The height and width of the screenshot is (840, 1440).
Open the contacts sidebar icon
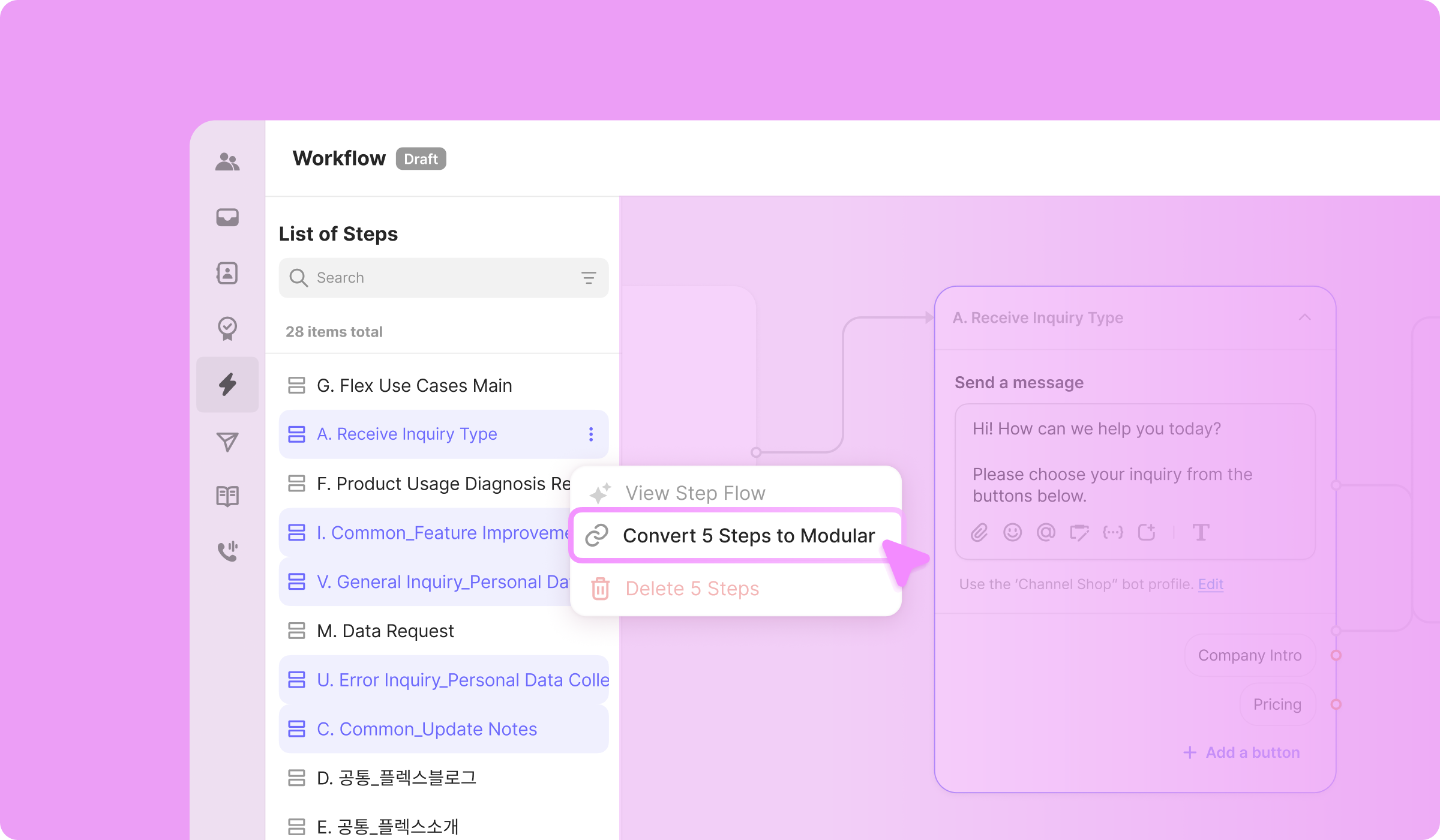pos(227,273)
